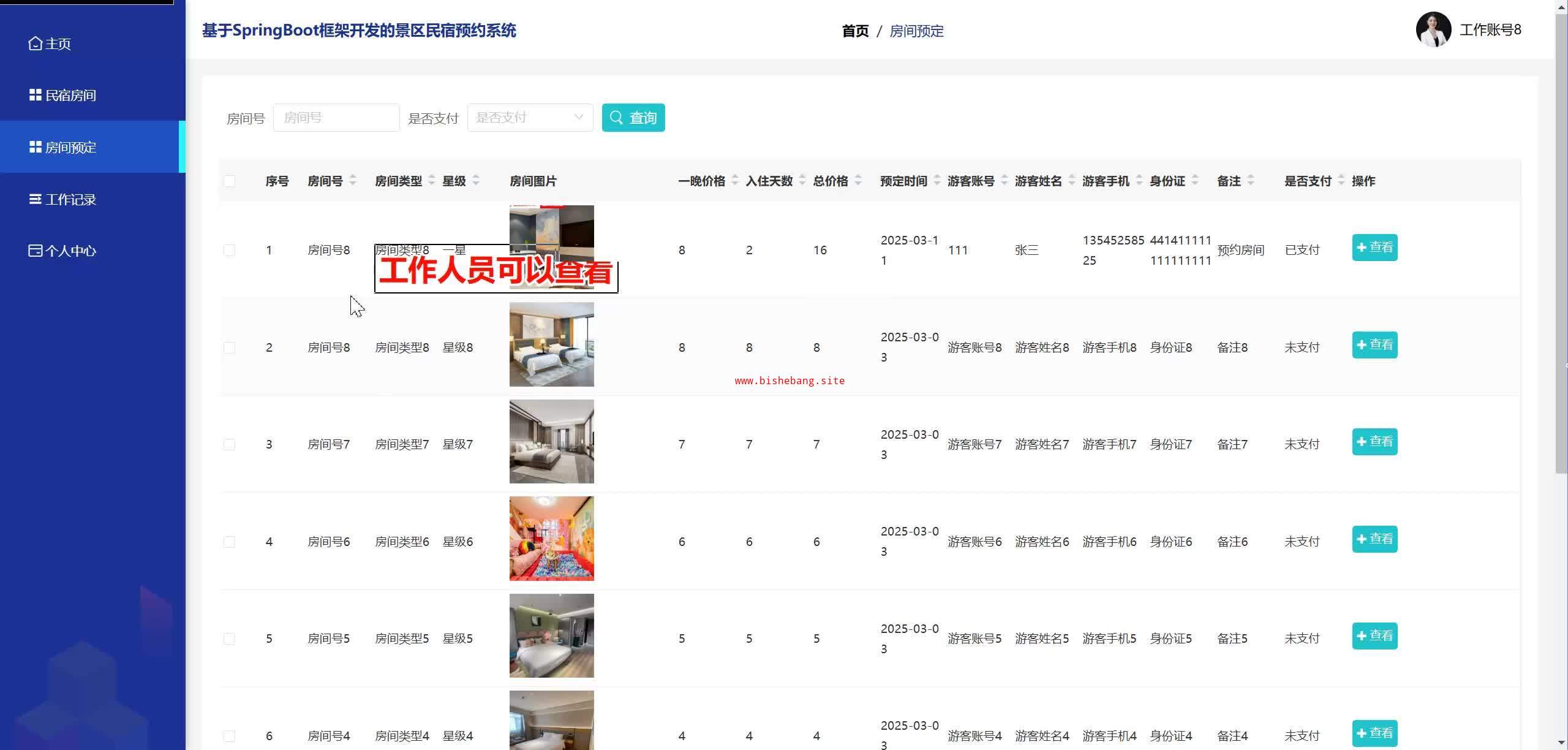
Task: Click the grid icon next to 房间预定
Action: 36,147
